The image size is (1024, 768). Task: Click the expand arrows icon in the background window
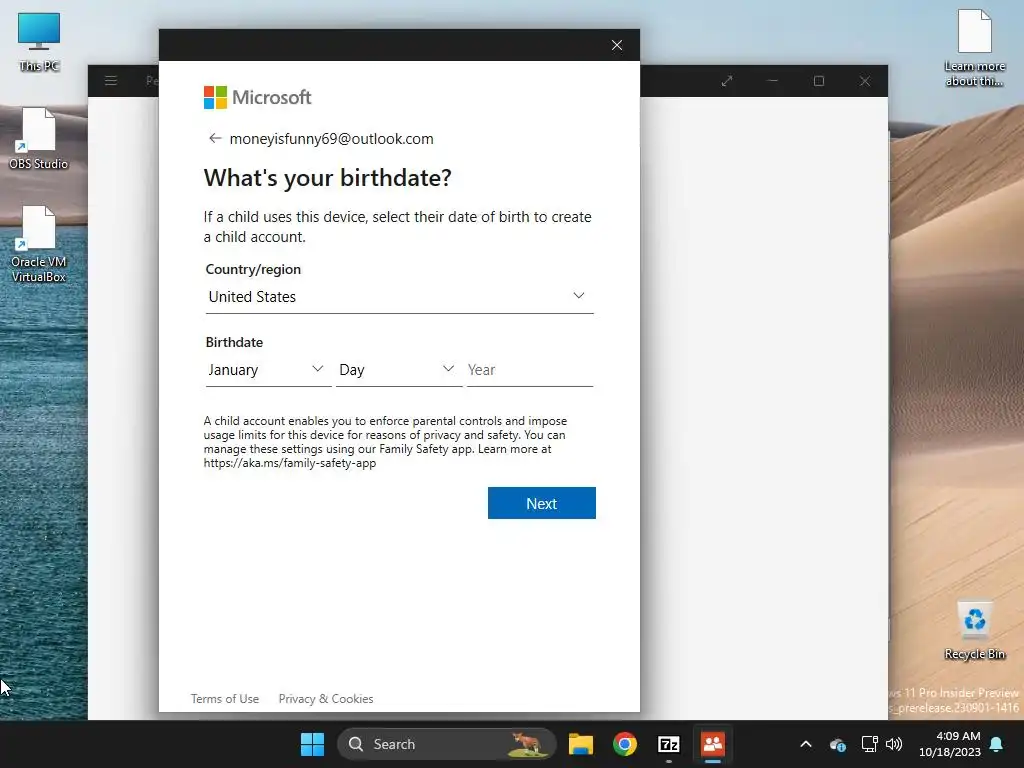pyautogui.click(x=727, y=81)
